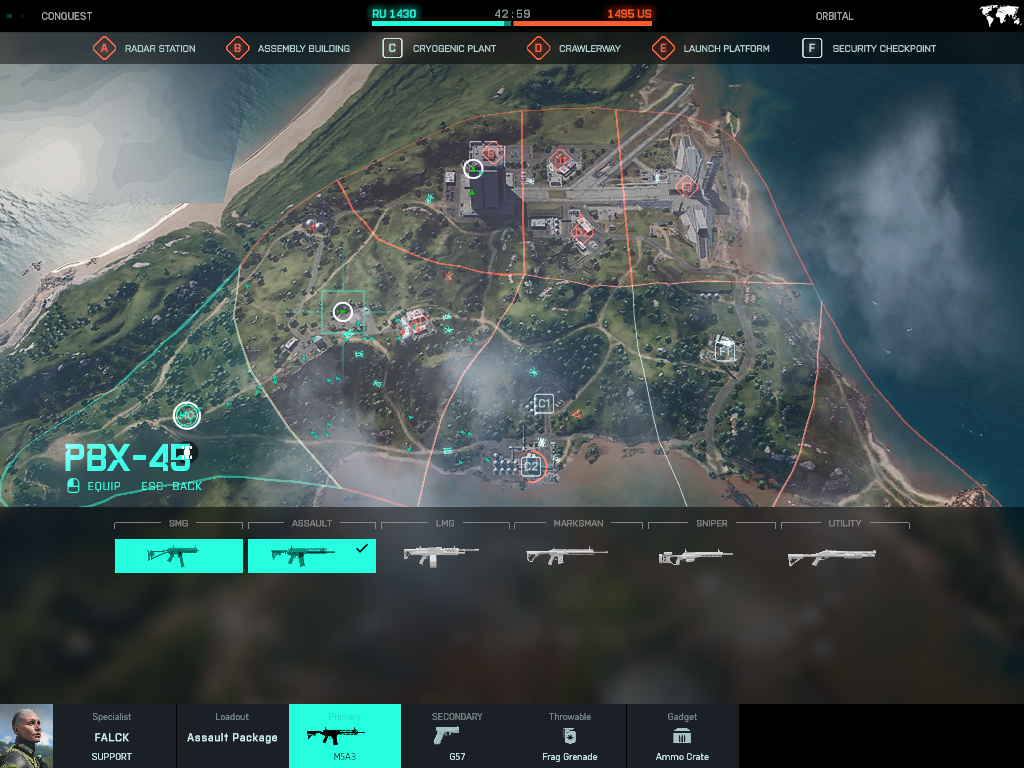Open the Primary M5A3 weapon slot
This screenshot has height=768, width=1024.
click(x=345, y=736)
